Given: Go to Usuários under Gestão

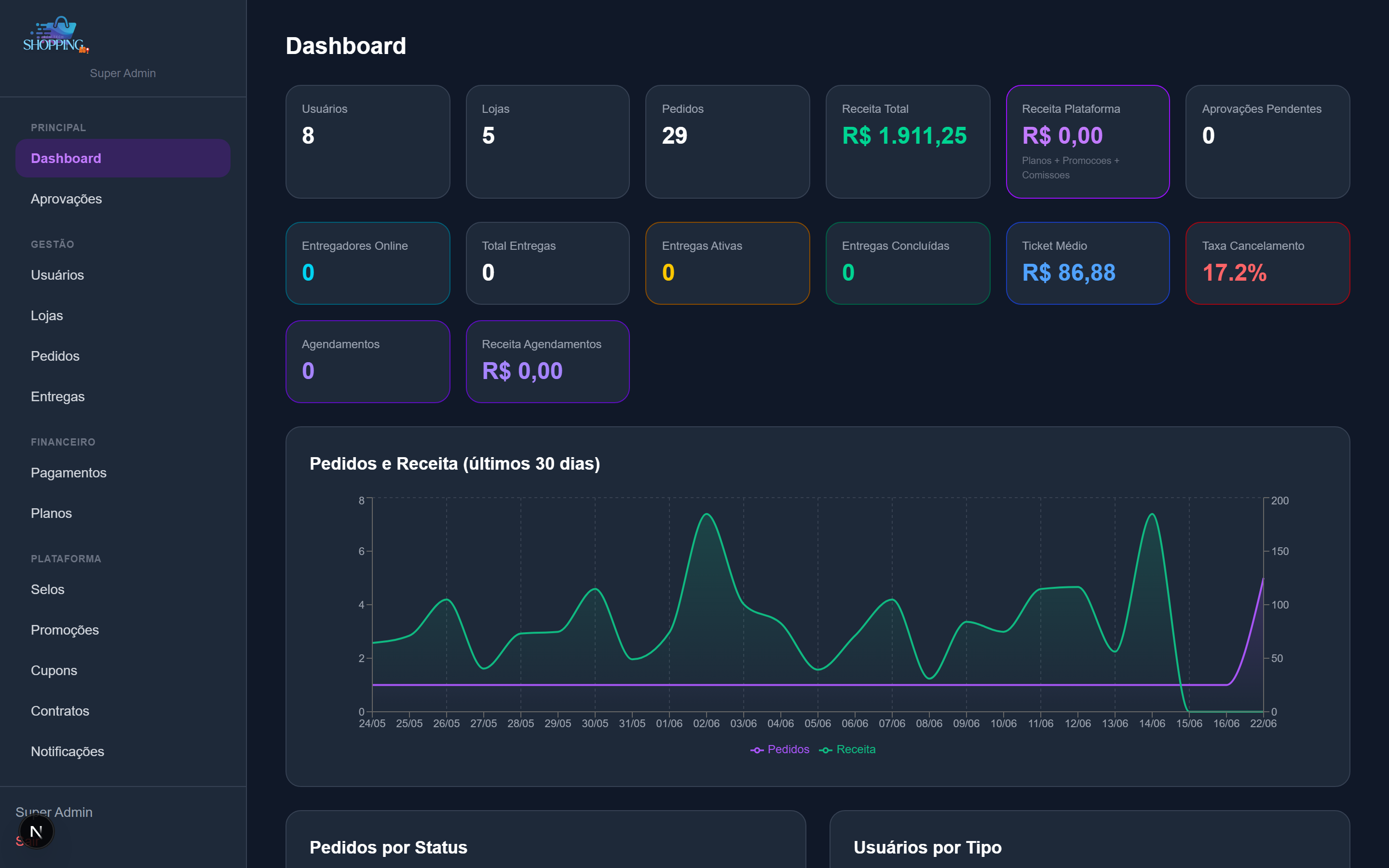Looking at the screenshot, I should [123, 275].
